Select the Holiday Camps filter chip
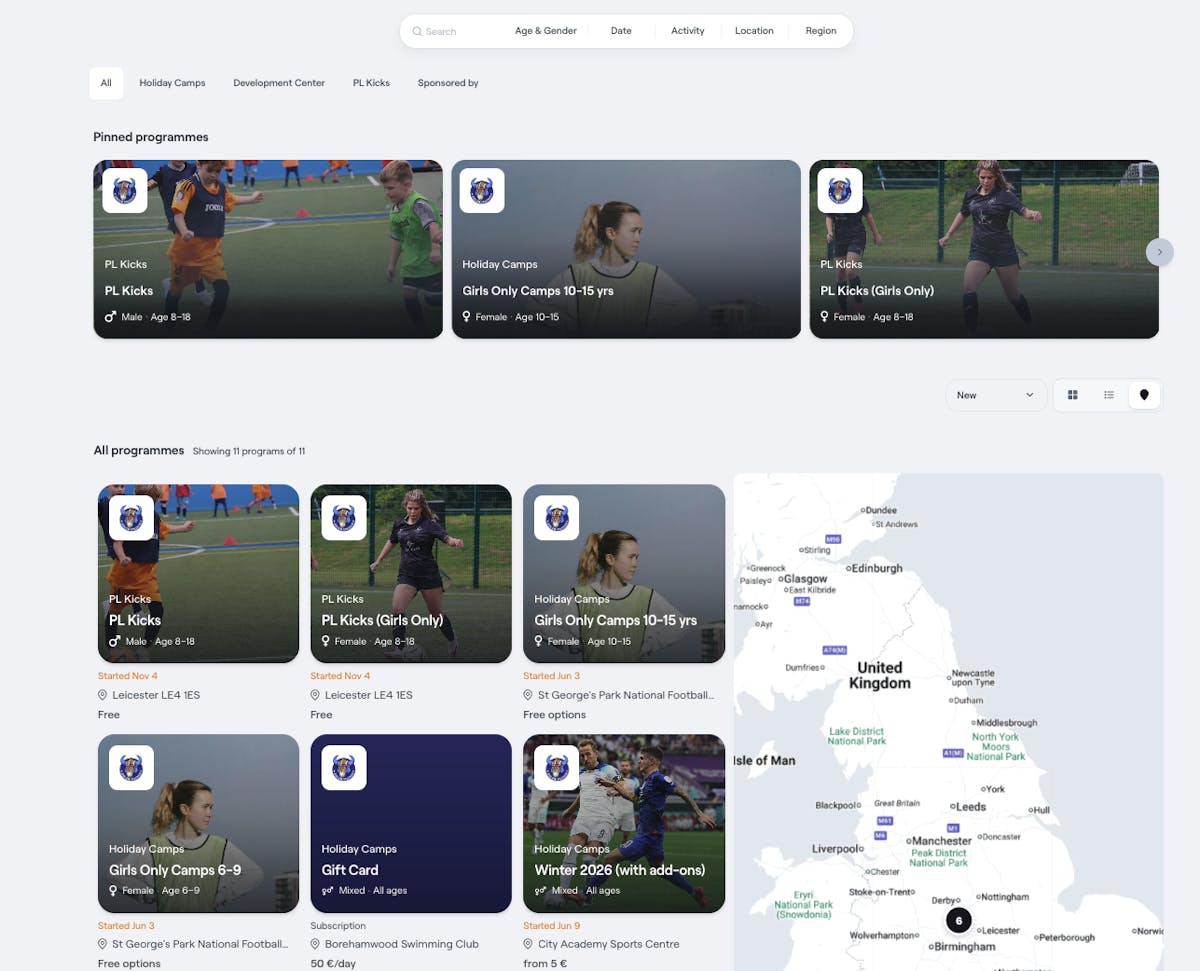 [172, 83]
